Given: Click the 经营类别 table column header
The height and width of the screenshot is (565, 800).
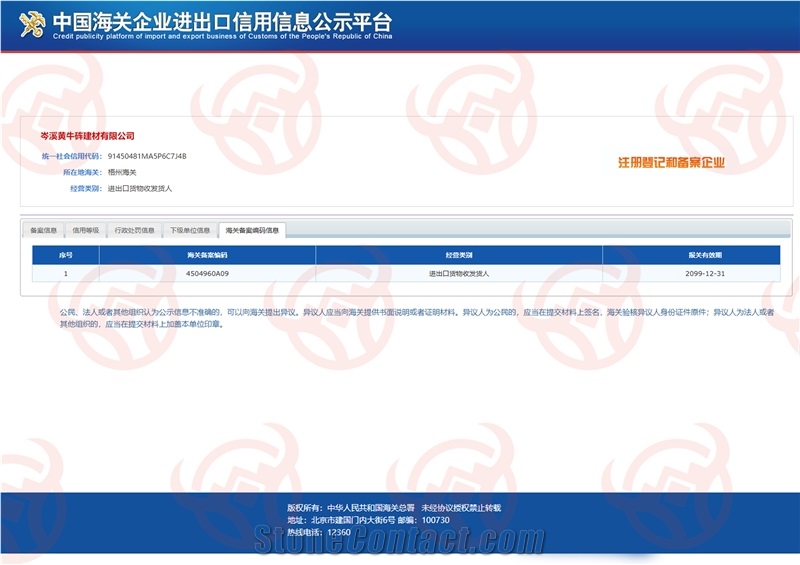Looking at the screenshot, I should click(459, 255).
